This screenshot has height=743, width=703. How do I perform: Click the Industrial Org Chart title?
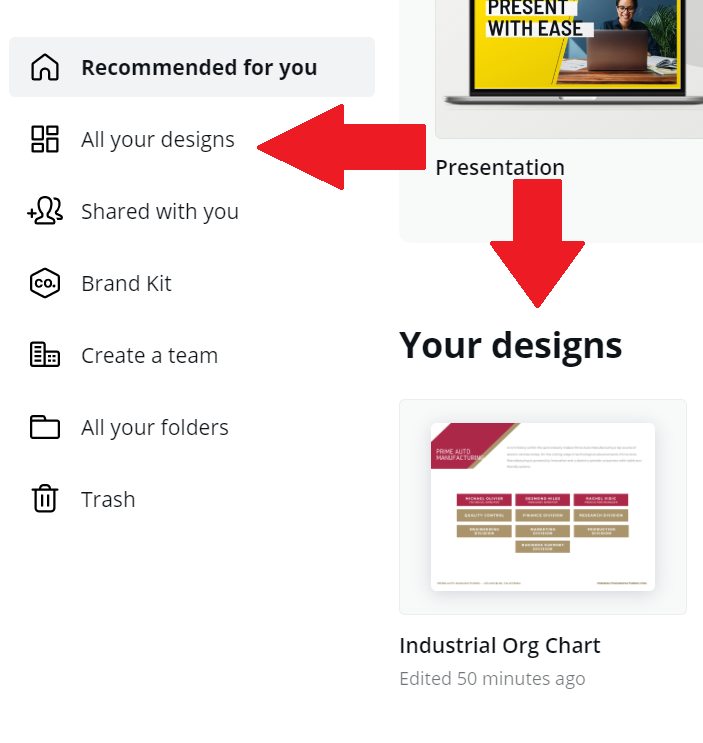[500, 645]
